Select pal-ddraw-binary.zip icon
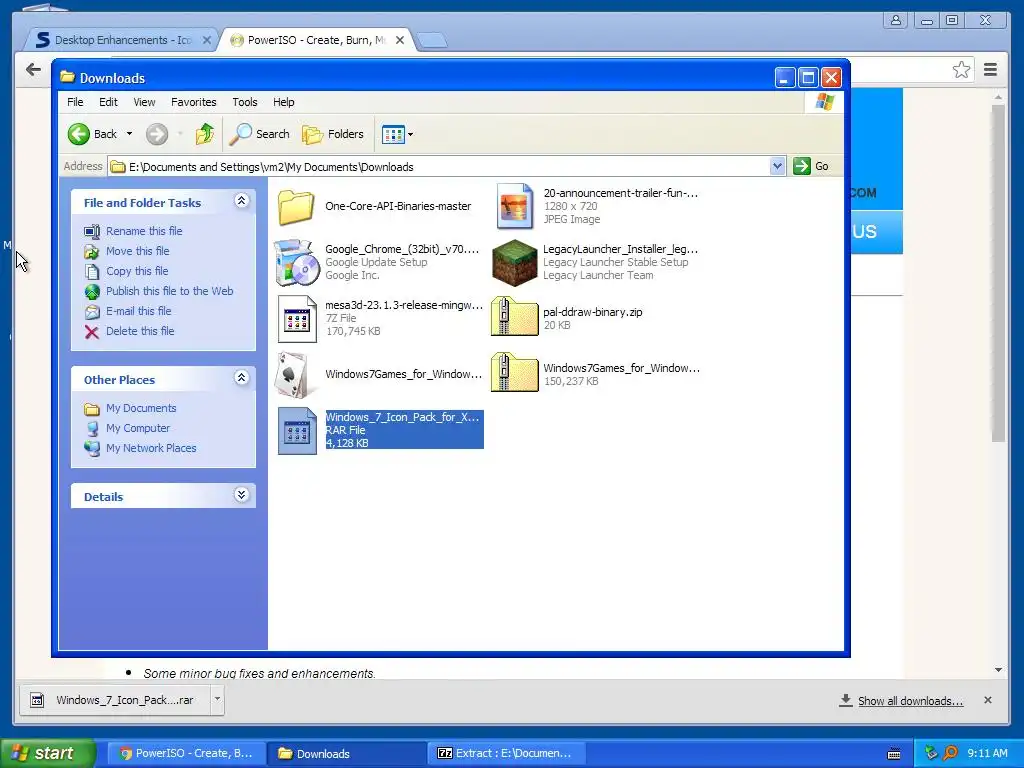This screenshot has width=1024, height=768. [x=515, y=317]
